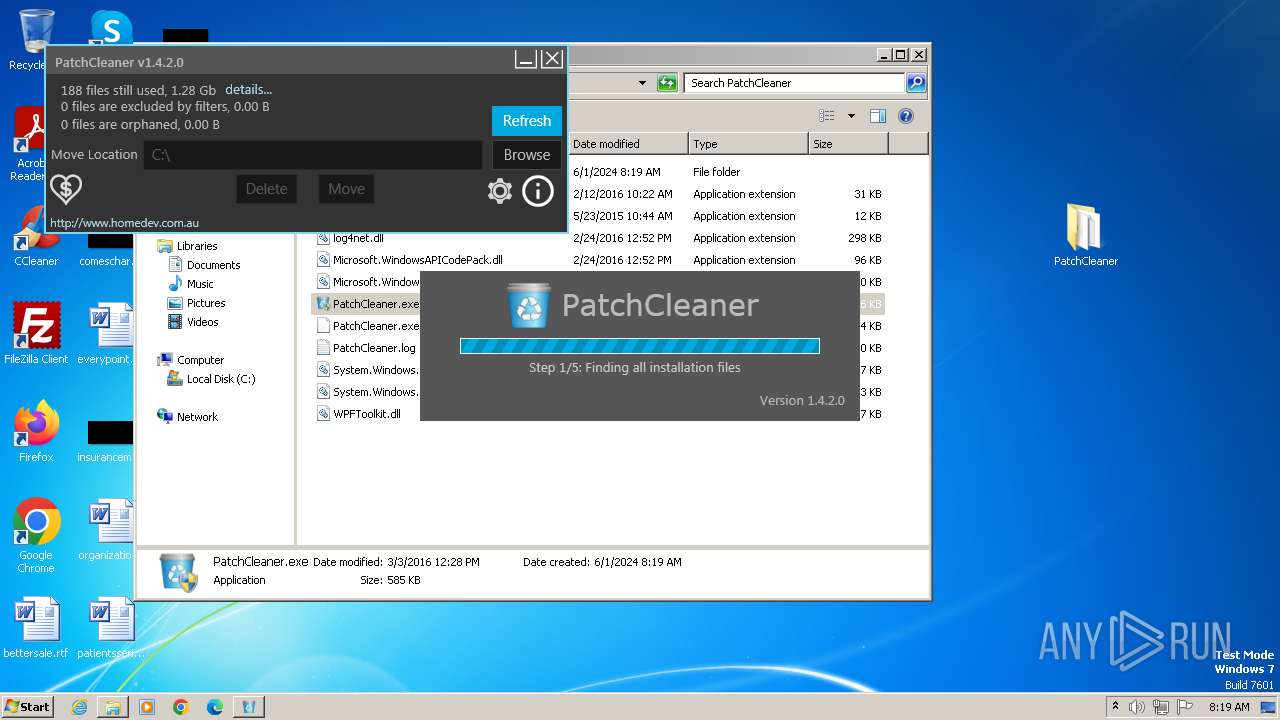
Task: Click the Explorer help question mark icon
Action: [906, 116]
